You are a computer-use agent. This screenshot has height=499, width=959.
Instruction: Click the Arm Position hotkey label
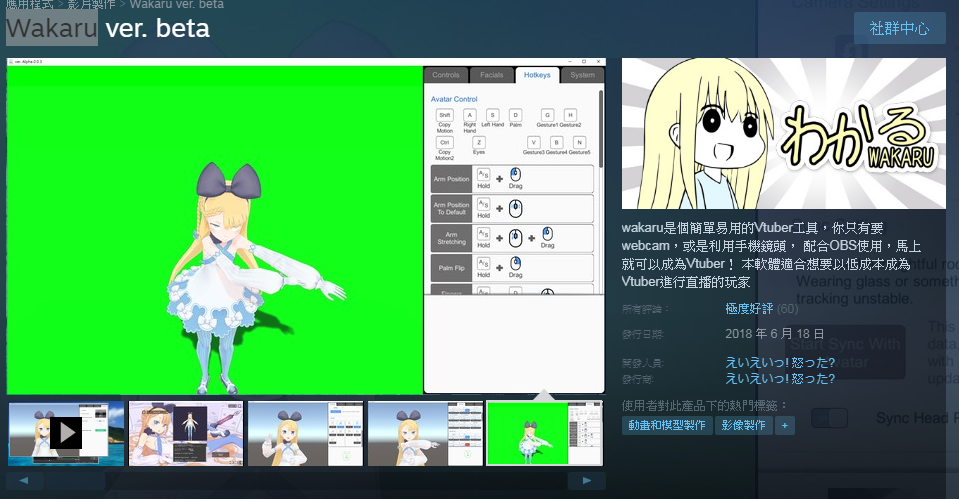tap(451, 179)
